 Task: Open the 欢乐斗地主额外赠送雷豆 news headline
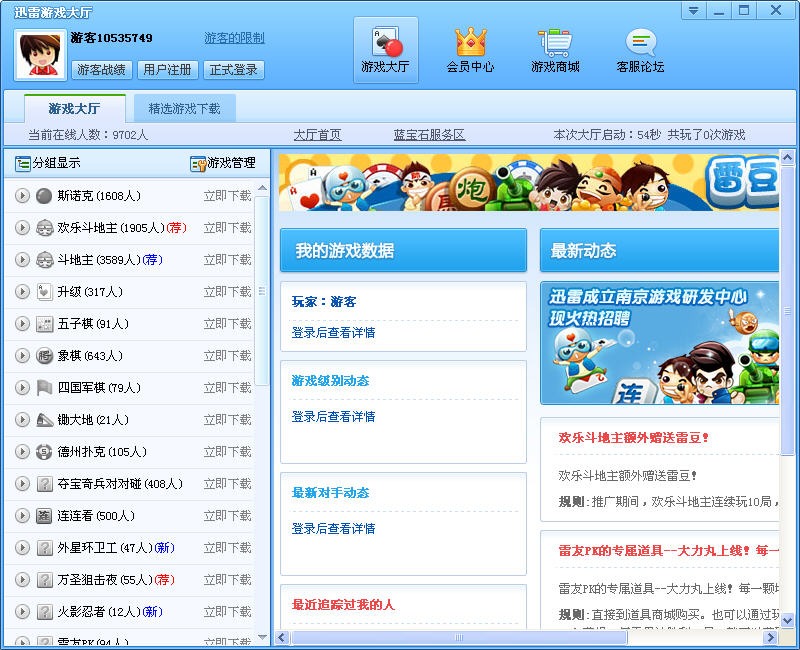[x=634, y=438]
